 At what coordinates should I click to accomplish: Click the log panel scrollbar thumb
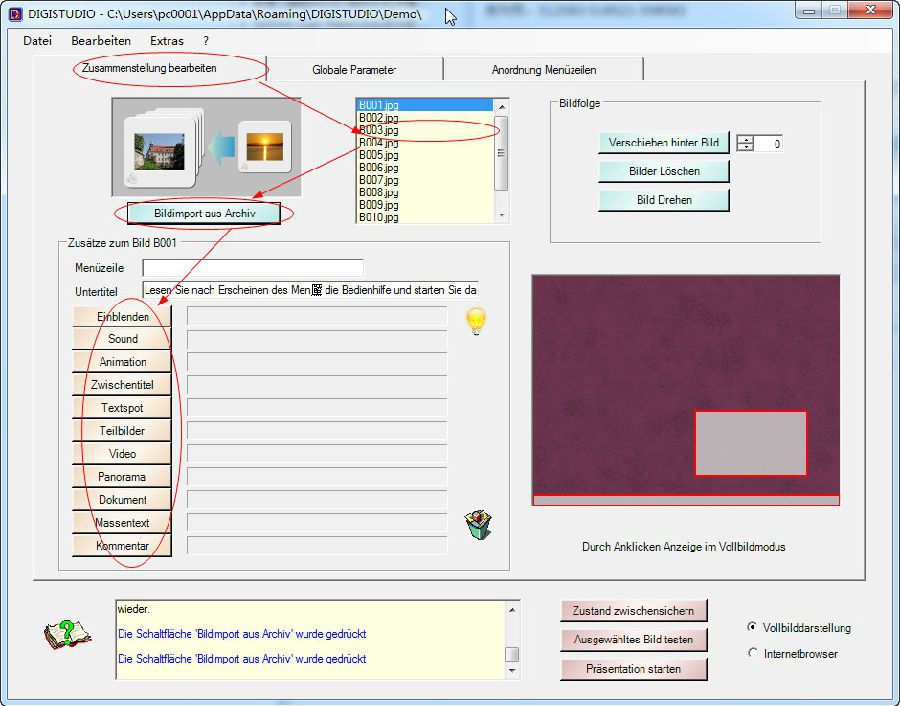coord(512,654)
